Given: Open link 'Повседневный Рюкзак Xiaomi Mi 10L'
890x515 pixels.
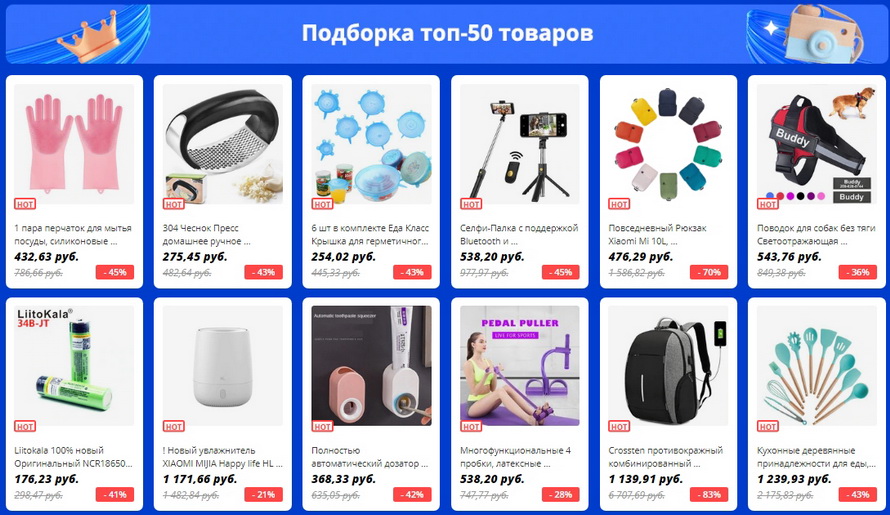Looking at the screenshot, I should (x=657, y=235).
